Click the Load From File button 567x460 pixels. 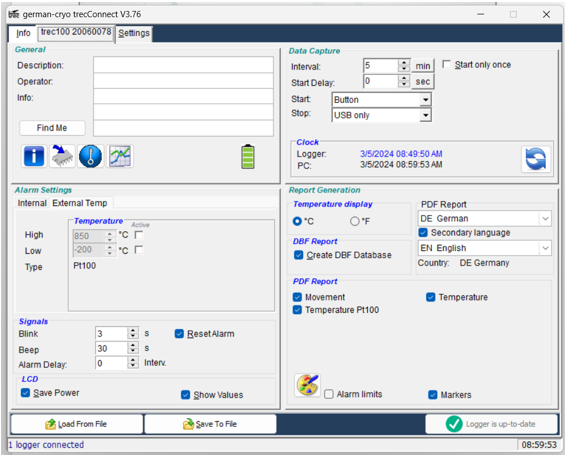pyautogui.click(x=77, y=424)
